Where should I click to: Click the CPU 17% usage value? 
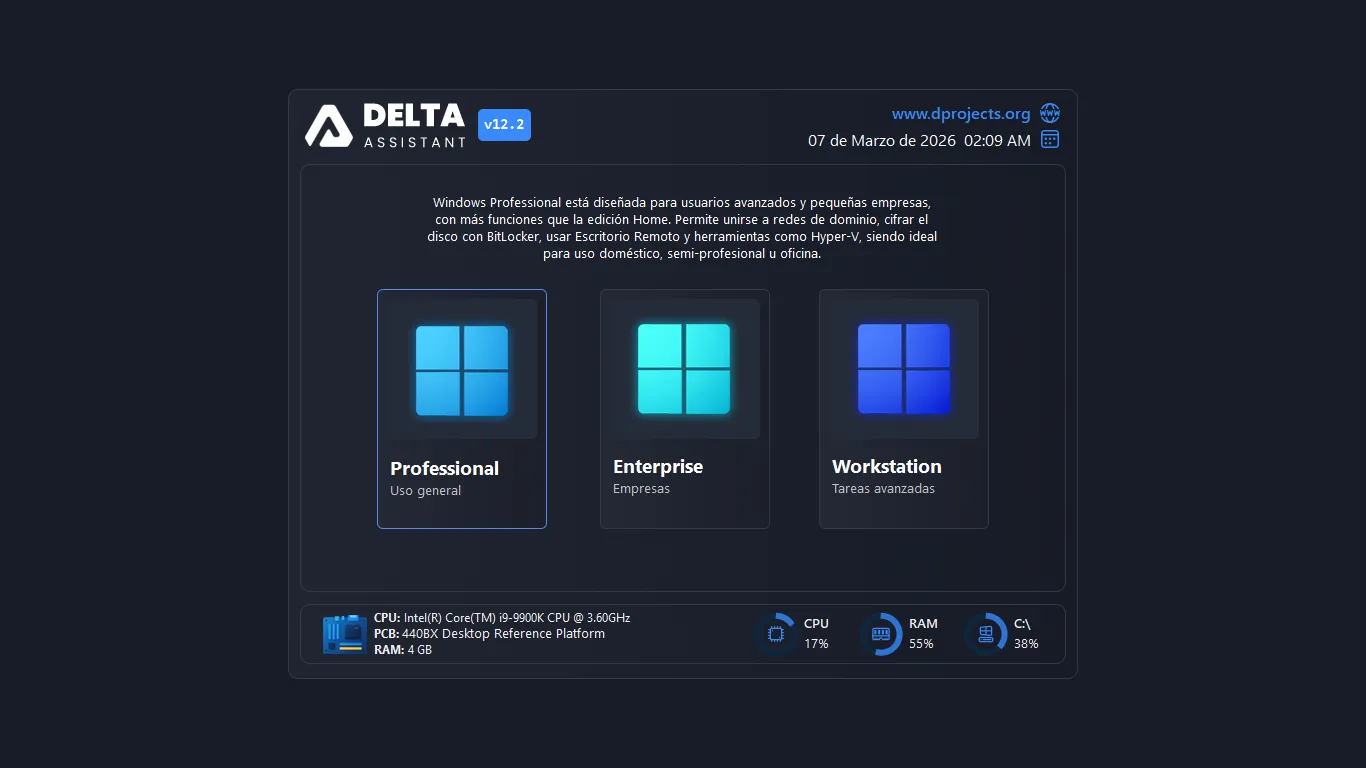[816, 644]
